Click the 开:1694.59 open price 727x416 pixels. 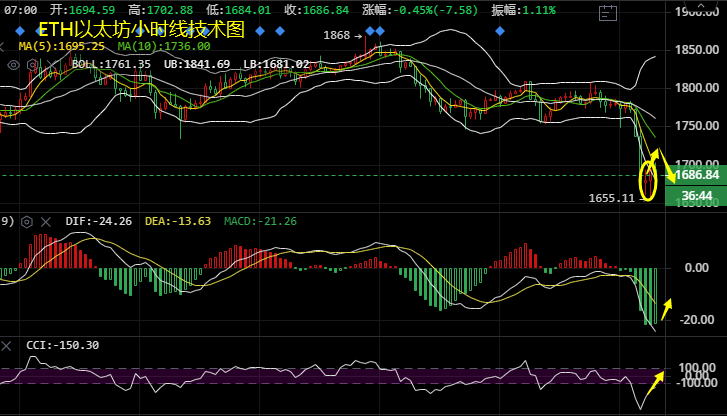pyautogui.click(x=83, y=10)
